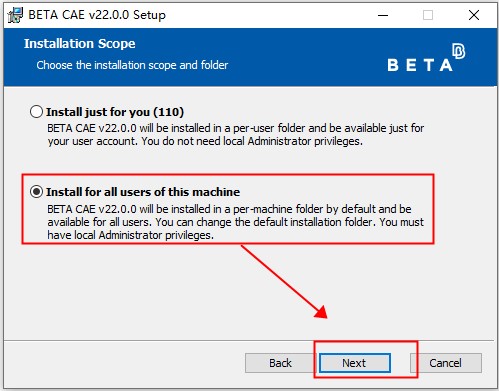Close the BETA CAE Setup window
The height and width of the screenshot is (391, 499).
point(474,15)
